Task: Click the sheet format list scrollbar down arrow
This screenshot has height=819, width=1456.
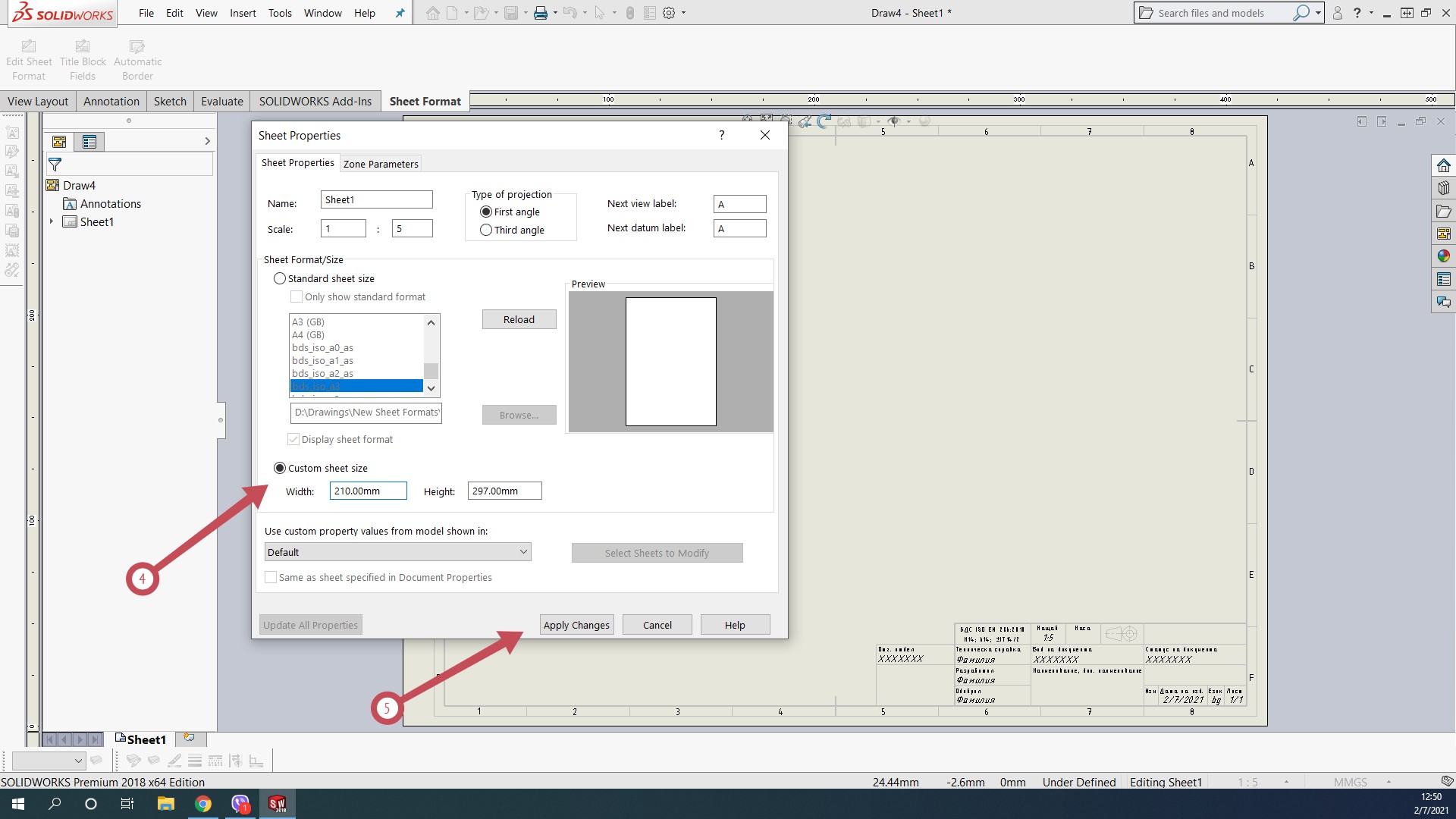Action: click(431, 388)
